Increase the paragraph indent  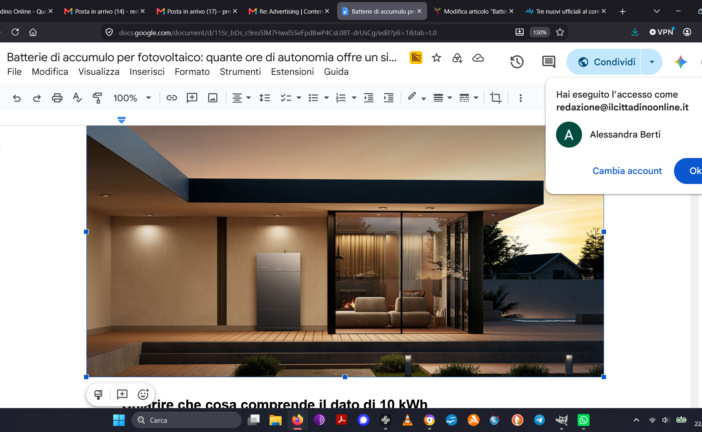point(389,98)
